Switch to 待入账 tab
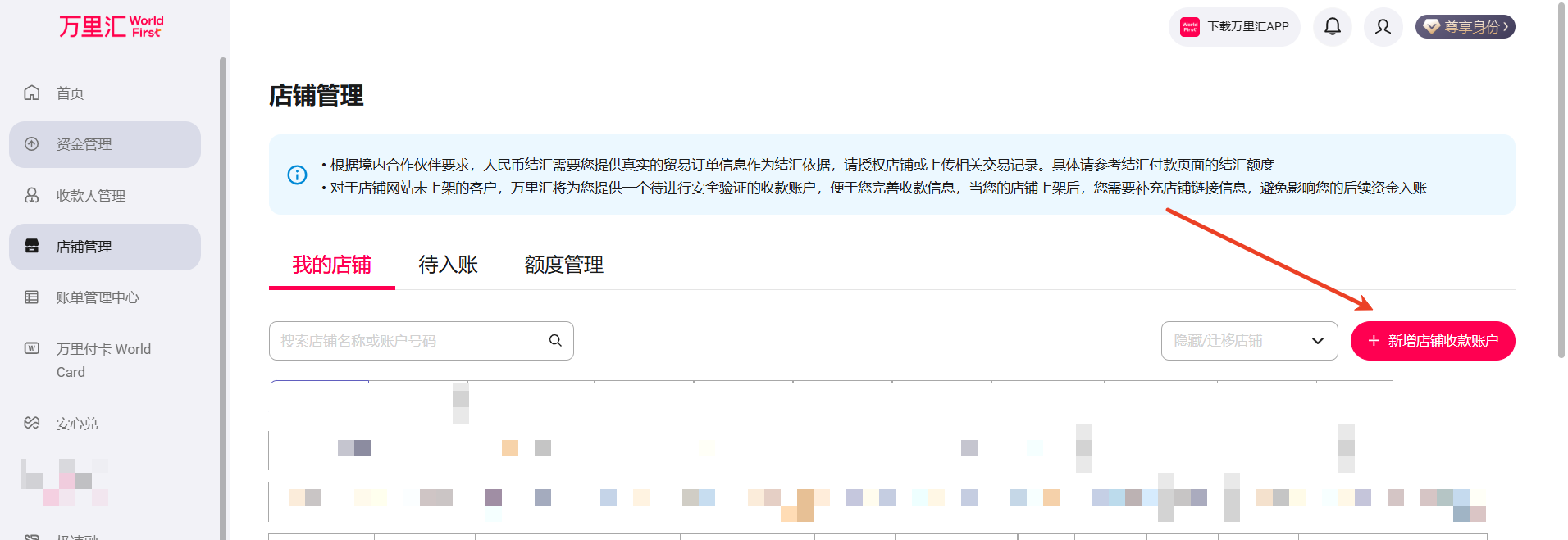The width and height of the screenshot is (1568, 540). click(x=448, y=265)
